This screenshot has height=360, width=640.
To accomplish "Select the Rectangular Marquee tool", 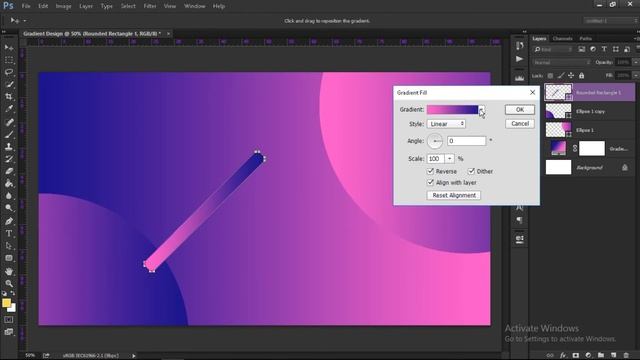I will pos(9,60).
